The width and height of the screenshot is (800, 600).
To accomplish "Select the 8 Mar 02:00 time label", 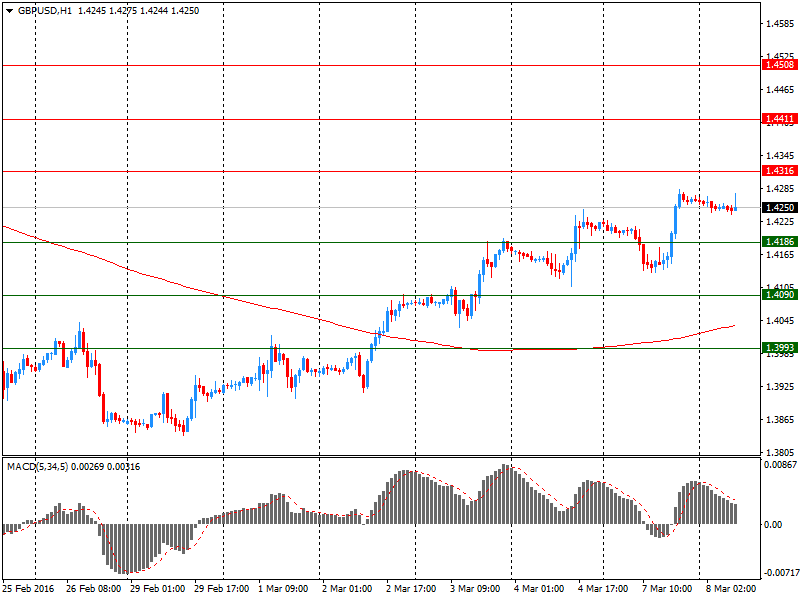I will point(731,589).
